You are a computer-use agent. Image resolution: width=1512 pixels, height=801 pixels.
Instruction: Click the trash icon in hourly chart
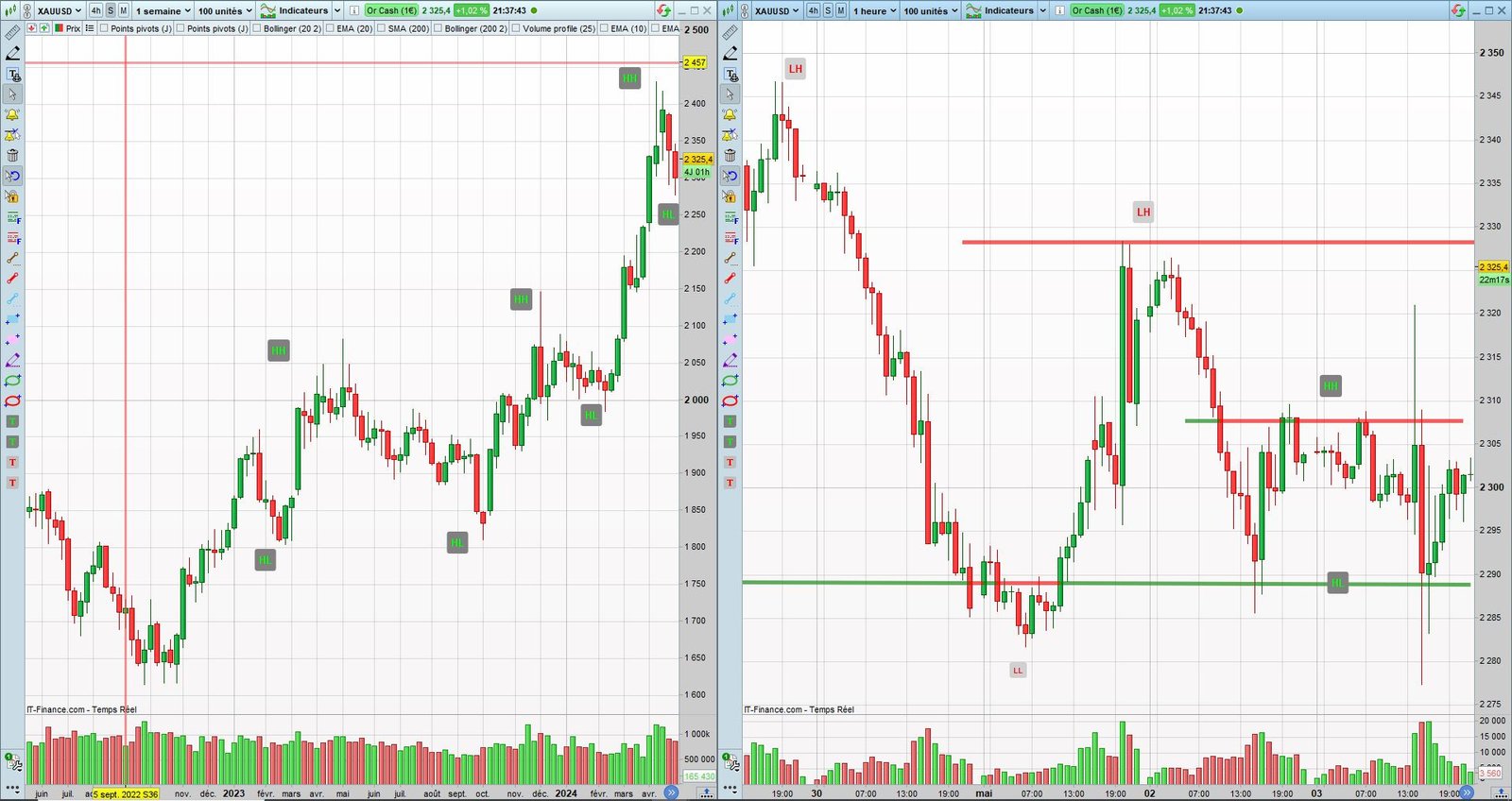tap(730, 156)
